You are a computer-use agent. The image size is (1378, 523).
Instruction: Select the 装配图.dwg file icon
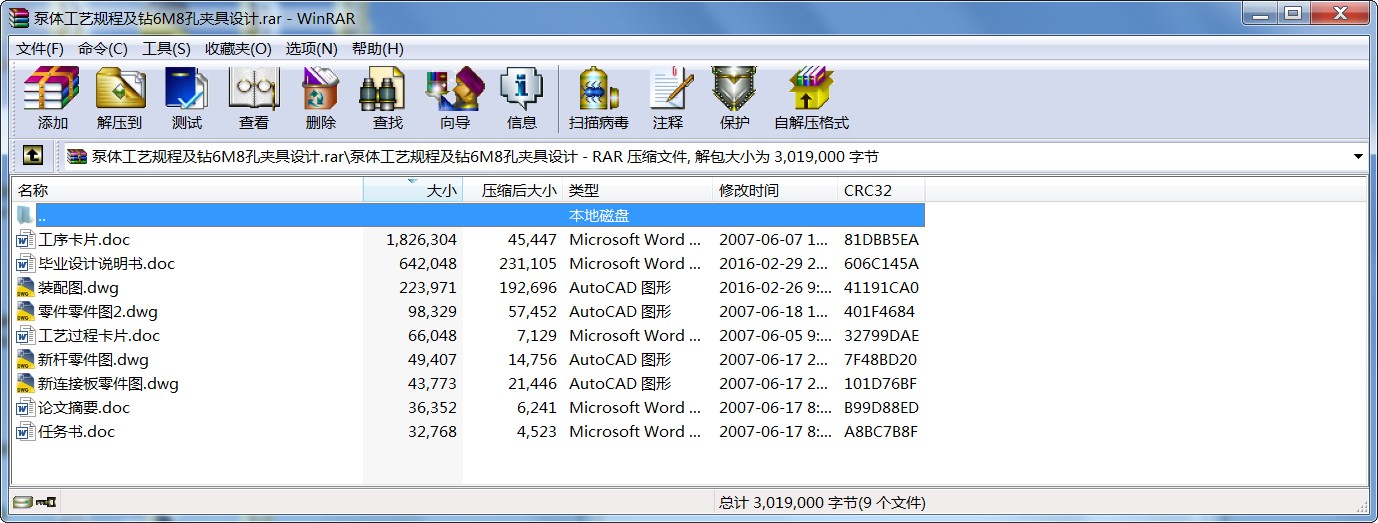coord(26,288)
